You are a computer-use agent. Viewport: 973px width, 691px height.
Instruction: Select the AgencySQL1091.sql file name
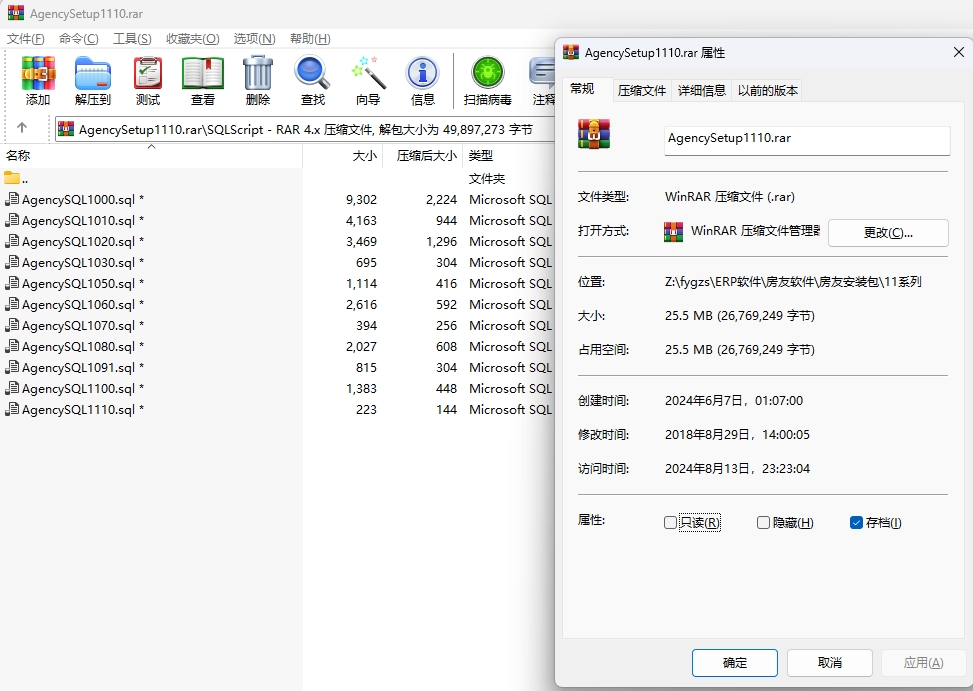(78, 368)
